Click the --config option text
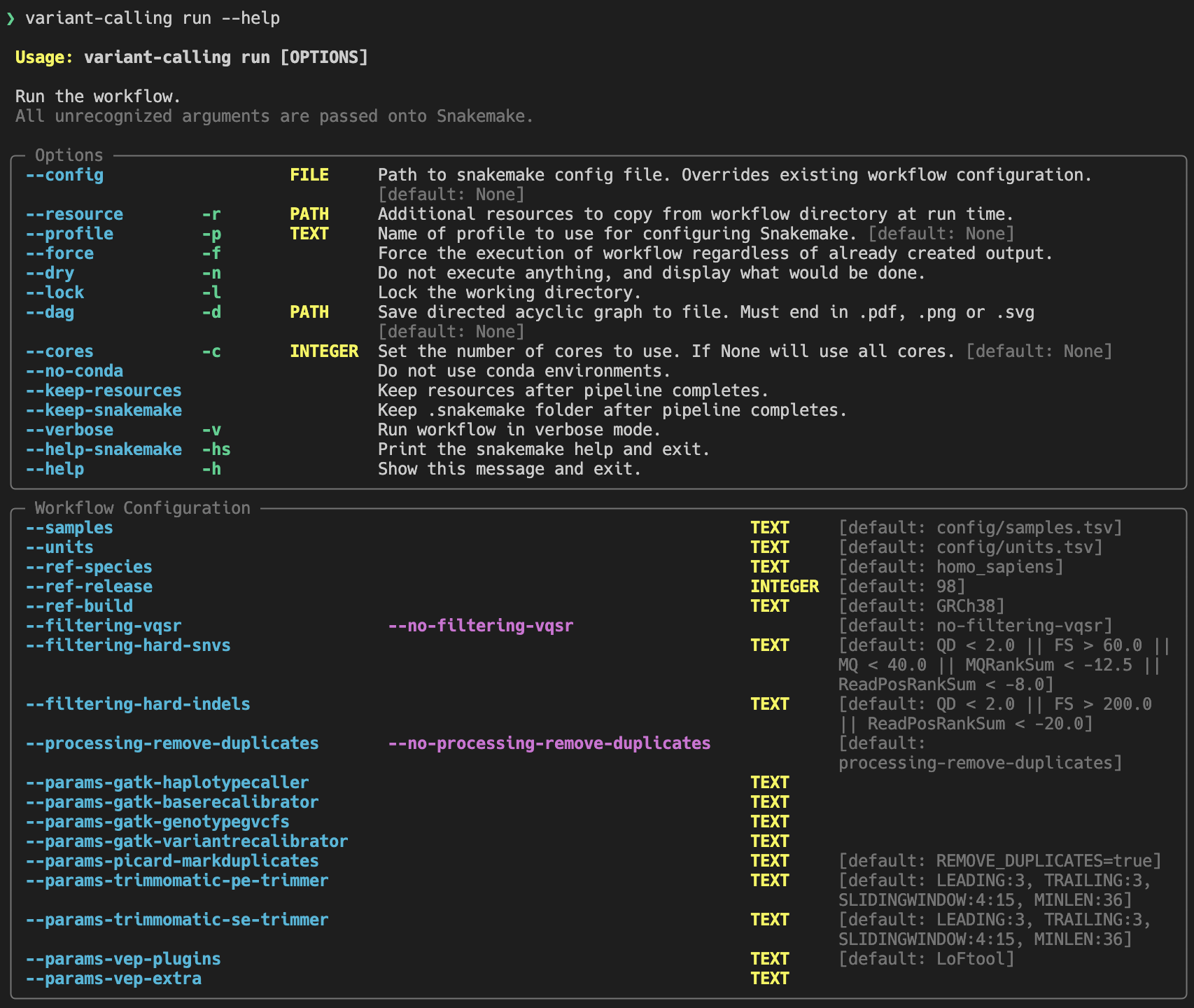Screen dimensions: 1194x1008 (x=64, y=175)
